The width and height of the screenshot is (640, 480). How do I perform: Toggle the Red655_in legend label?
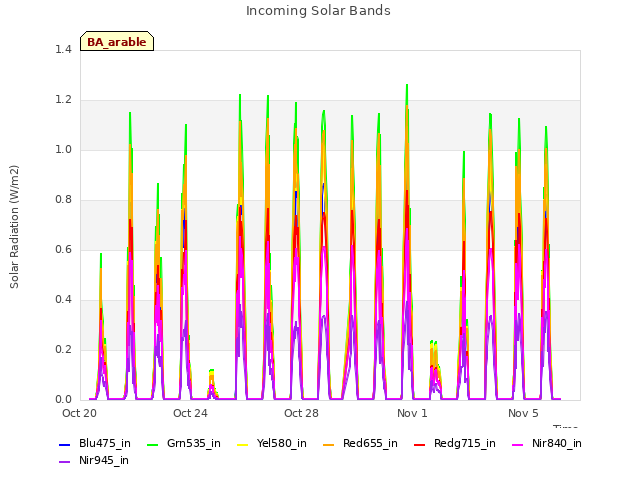coord(370,444)
